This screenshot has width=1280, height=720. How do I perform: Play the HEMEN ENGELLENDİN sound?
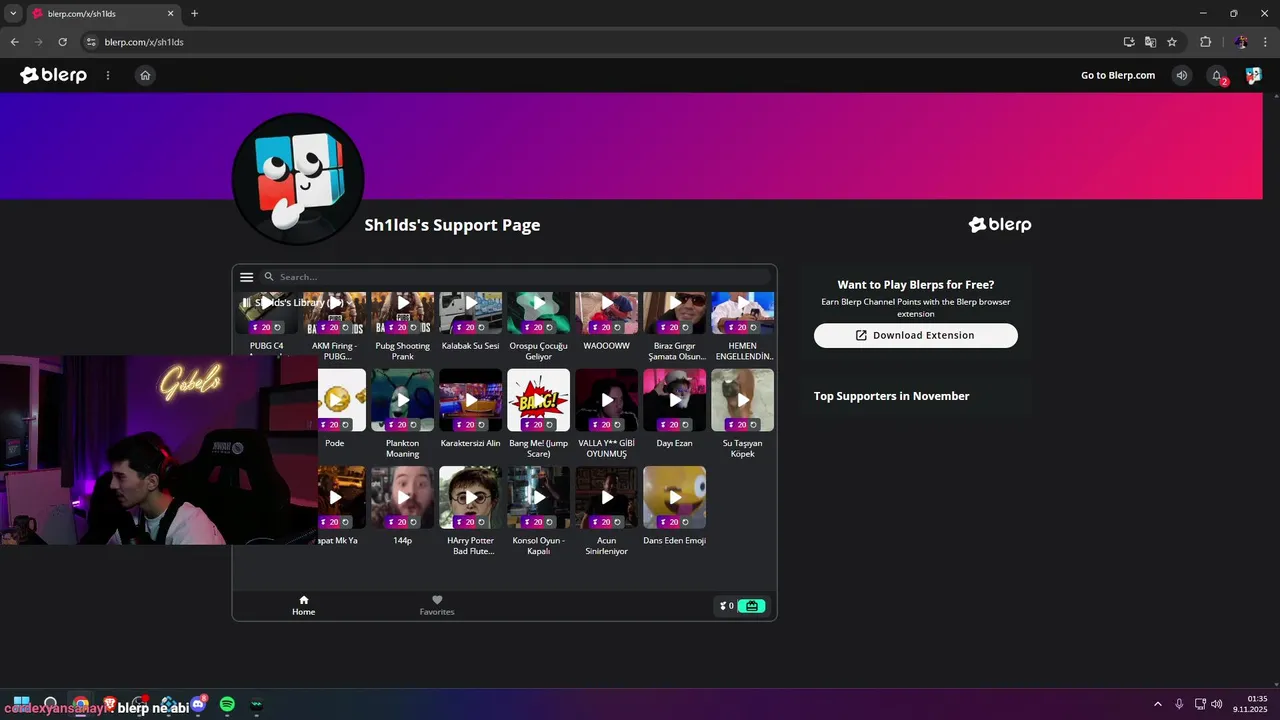click(x=743, y=303)
